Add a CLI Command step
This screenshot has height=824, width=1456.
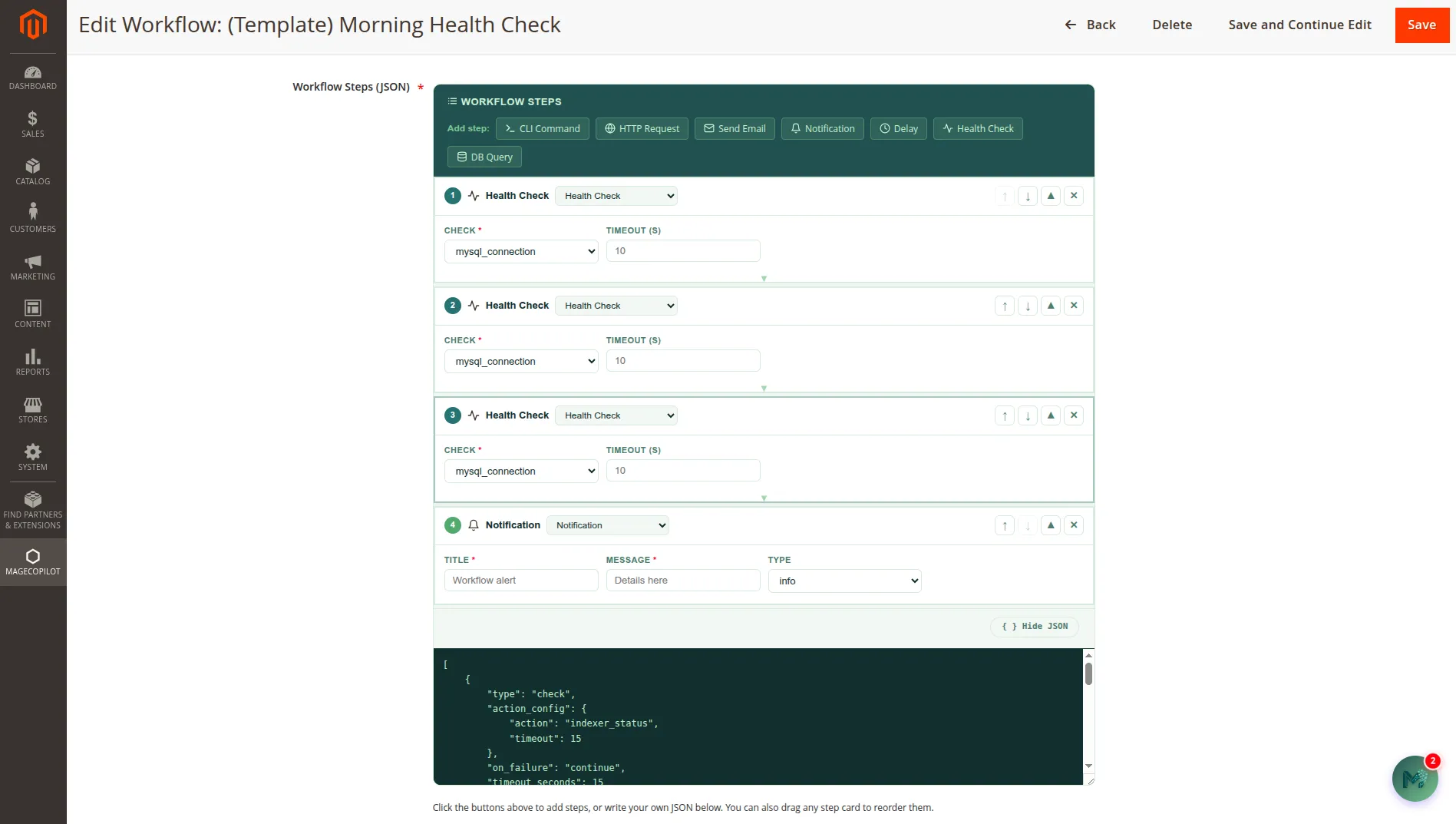[x=543, y=129]
